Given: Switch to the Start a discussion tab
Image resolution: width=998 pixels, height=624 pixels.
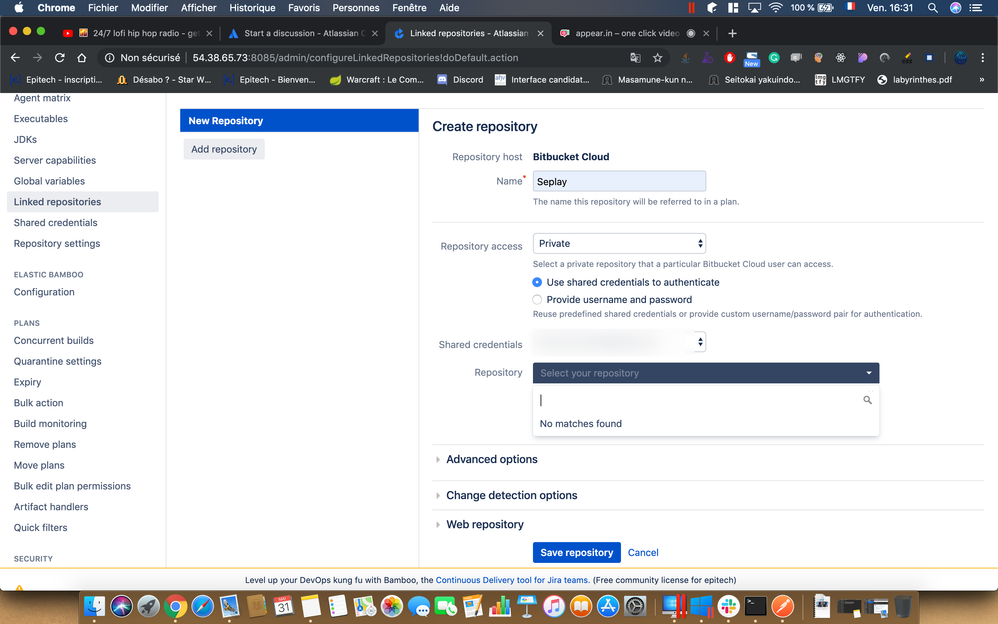Looking at the screenshot, I should 302,33.
